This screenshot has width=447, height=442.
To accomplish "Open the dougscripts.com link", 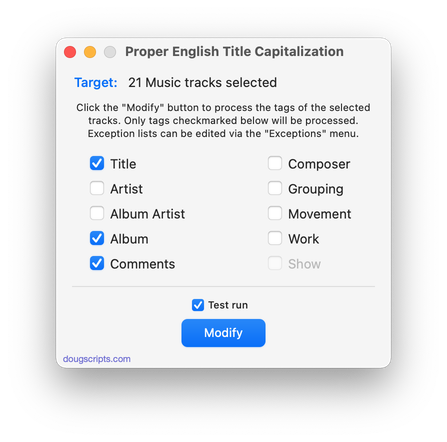I will (97, 359).
